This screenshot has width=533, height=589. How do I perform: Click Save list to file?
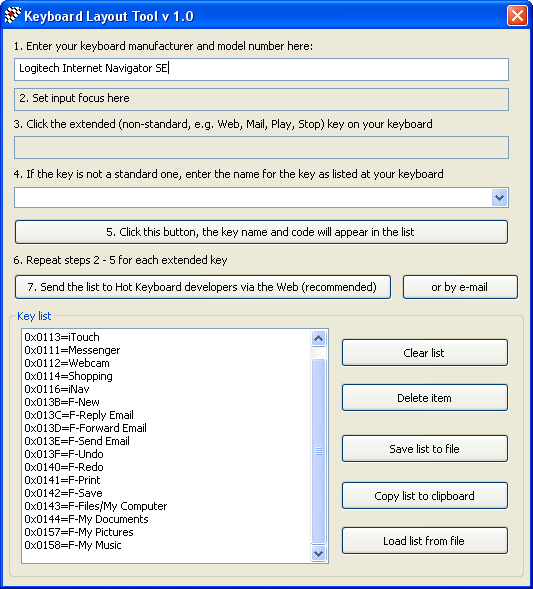pyautogui.click(x=425, y=449)
